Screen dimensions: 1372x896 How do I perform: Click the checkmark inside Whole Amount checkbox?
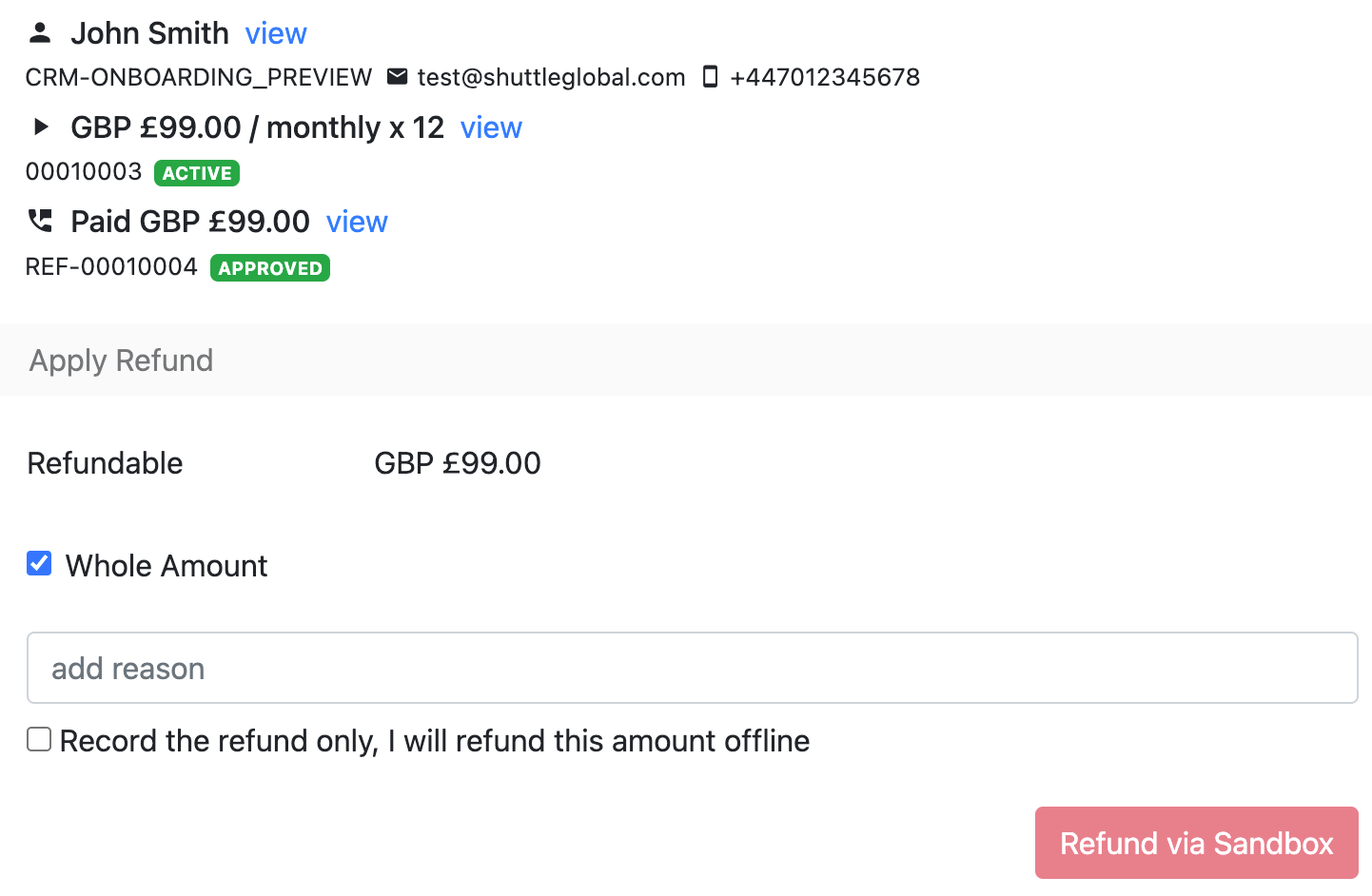click(x=38, y=564)
